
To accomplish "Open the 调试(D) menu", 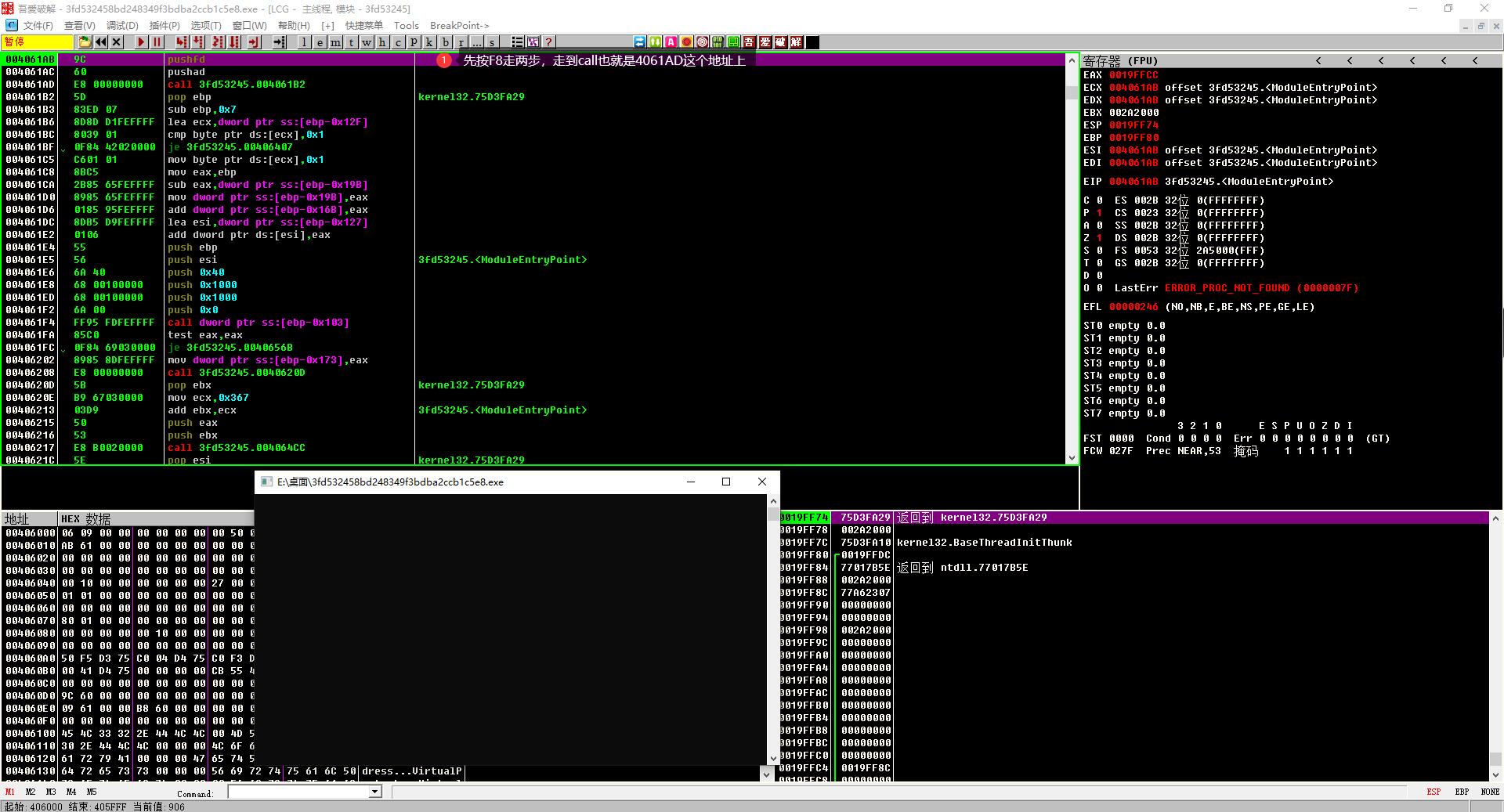I will point(121,26).
